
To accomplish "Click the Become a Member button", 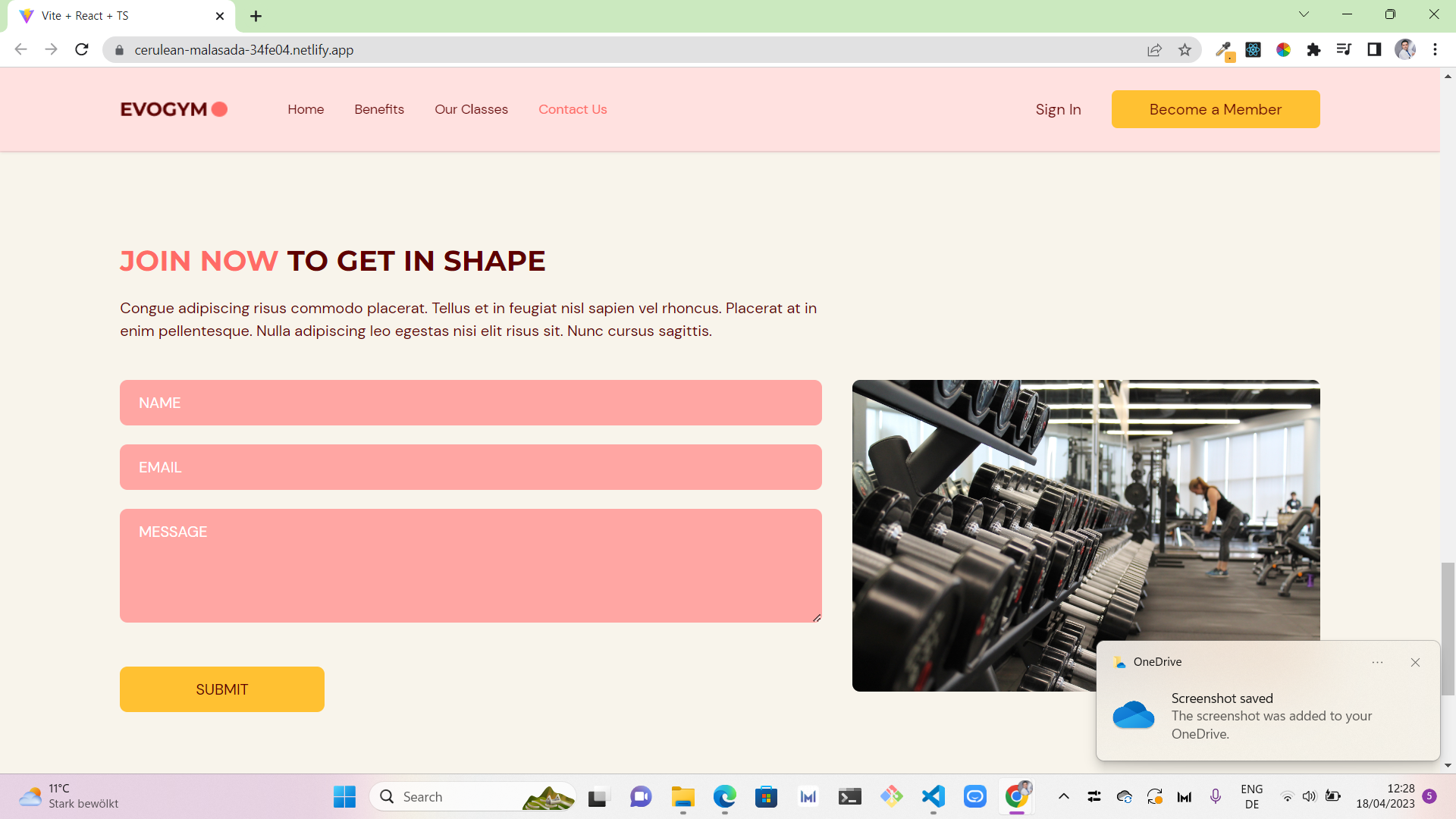I will [1215, 109].
